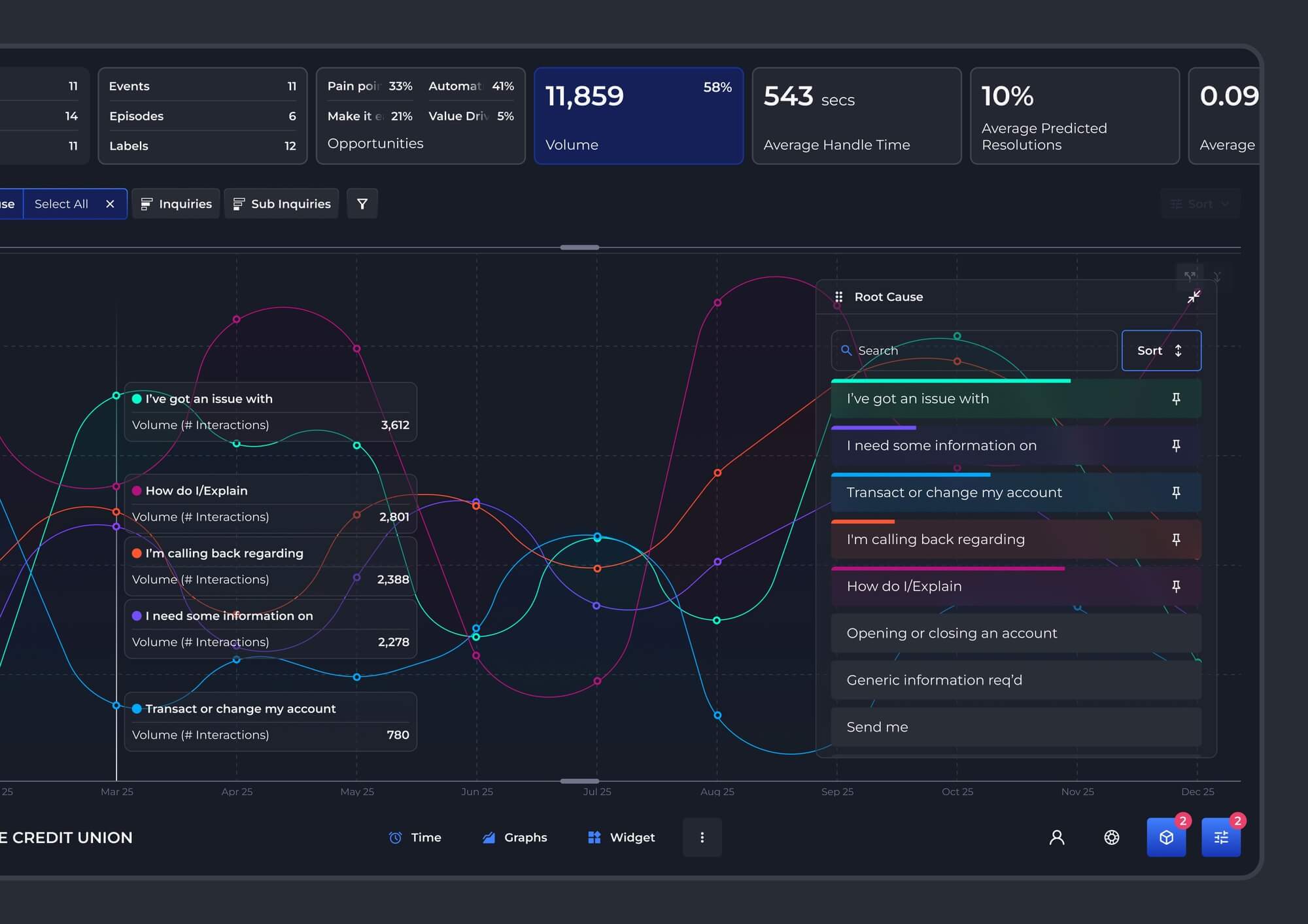
Task: Open the blue cube notifications button
Action: (1166, 838)
